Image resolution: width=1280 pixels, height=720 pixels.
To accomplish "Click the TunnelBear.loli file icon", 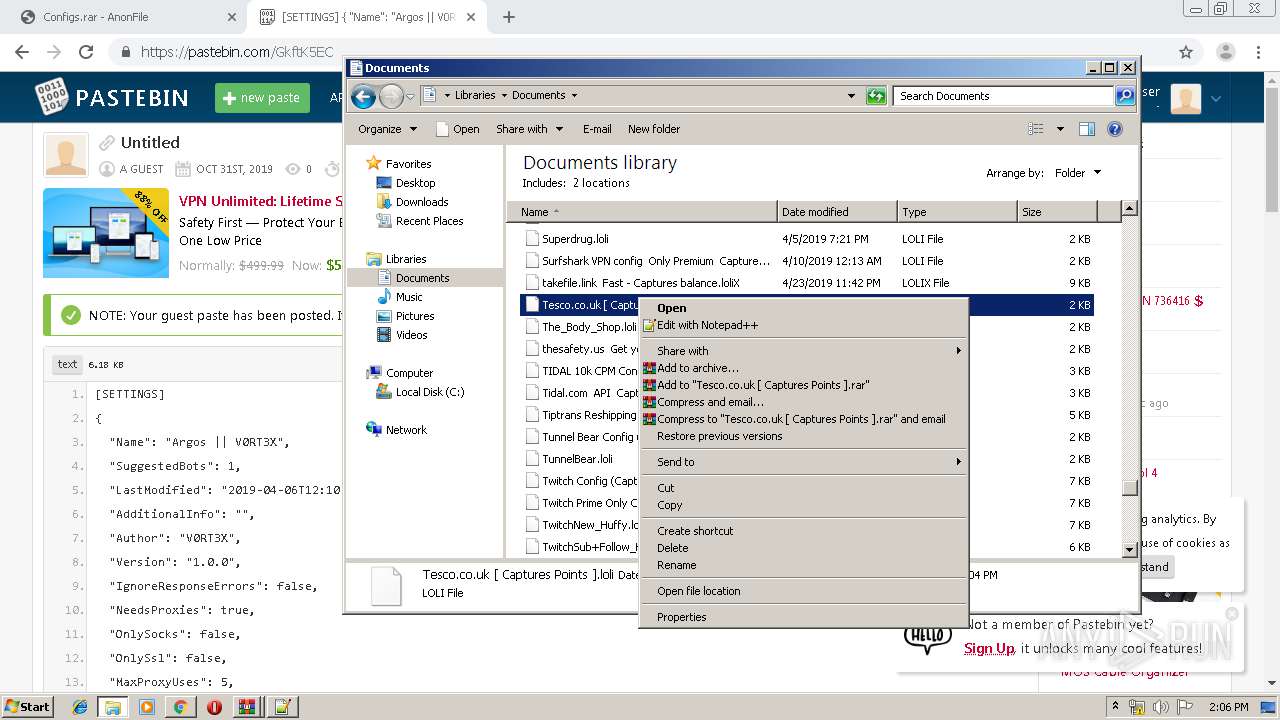I will pyautogui.click(x=533, y=459).
